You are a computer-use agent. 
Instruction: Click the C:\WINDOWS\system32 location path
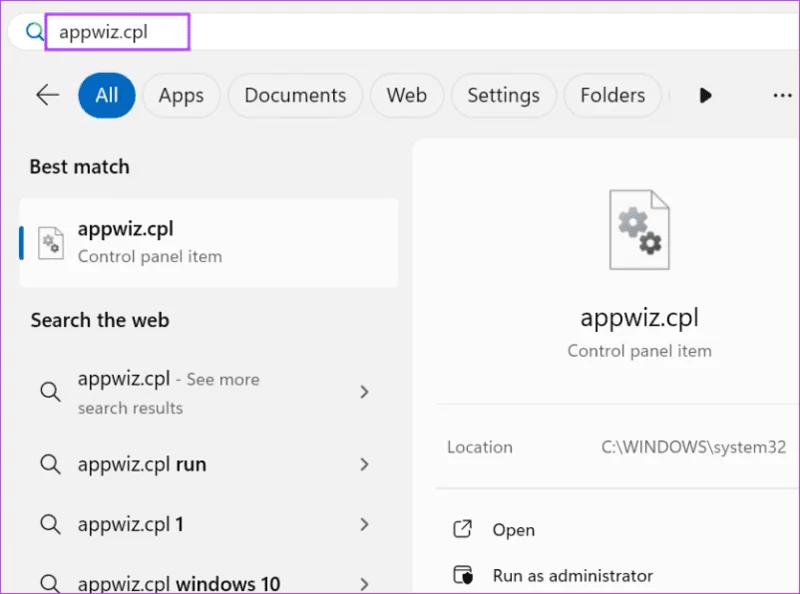(x=693, y=447)
